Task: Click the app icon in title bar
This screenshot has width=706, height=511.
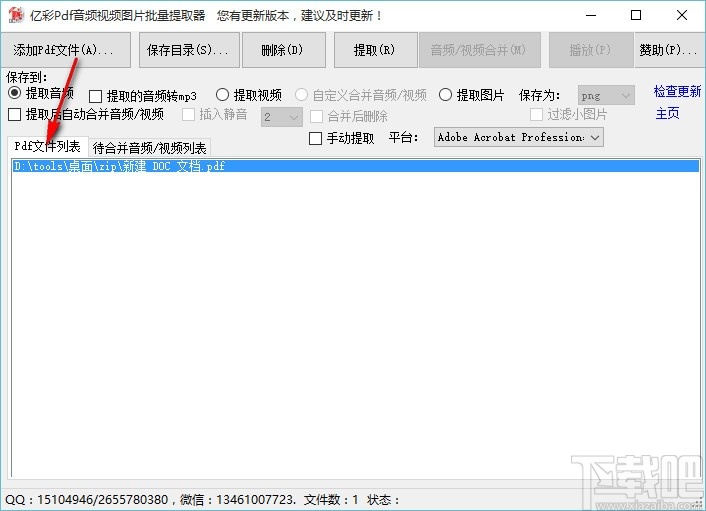Action: [16, 15]
